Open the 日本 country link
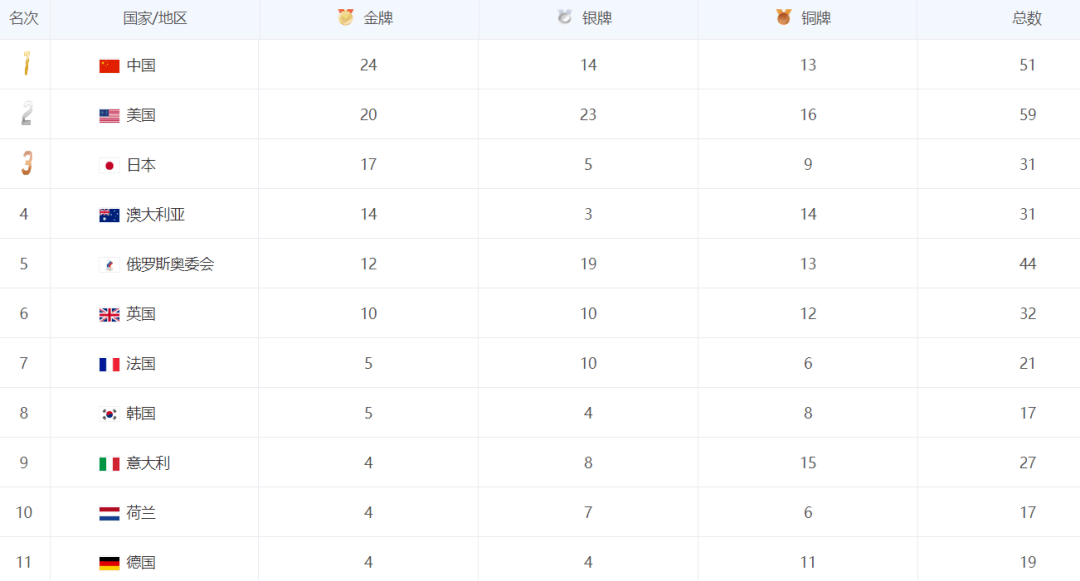 pyautogui.click(x=141, y=165)
